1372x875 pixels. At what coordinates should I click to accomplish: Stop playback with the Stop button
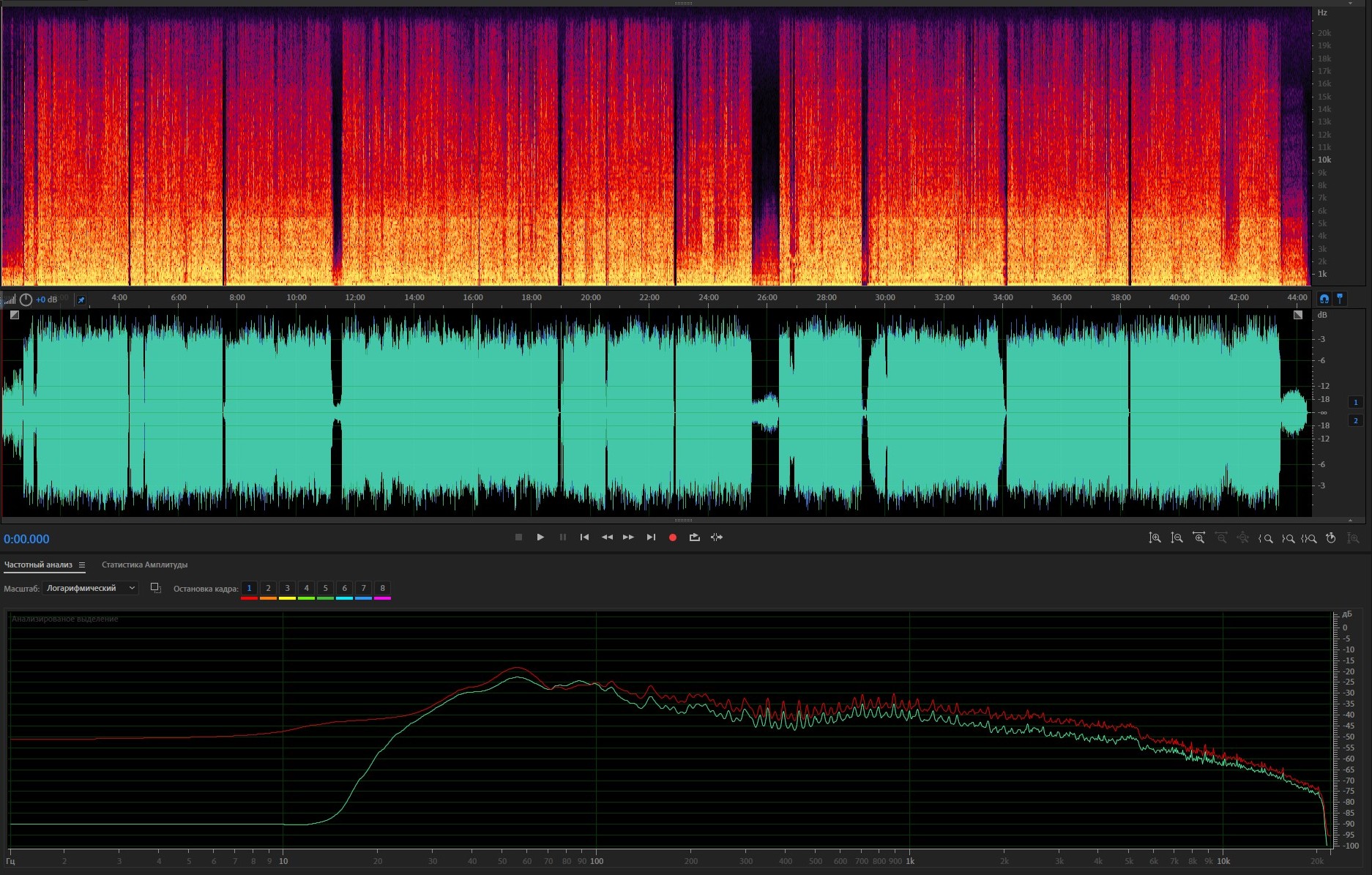point(518,537)
